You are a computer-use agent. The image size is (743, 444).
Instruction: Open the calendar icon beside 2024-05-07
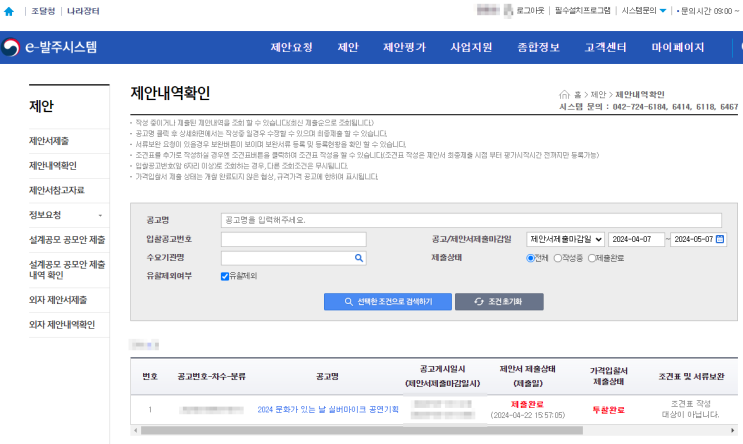click(720, 239)
